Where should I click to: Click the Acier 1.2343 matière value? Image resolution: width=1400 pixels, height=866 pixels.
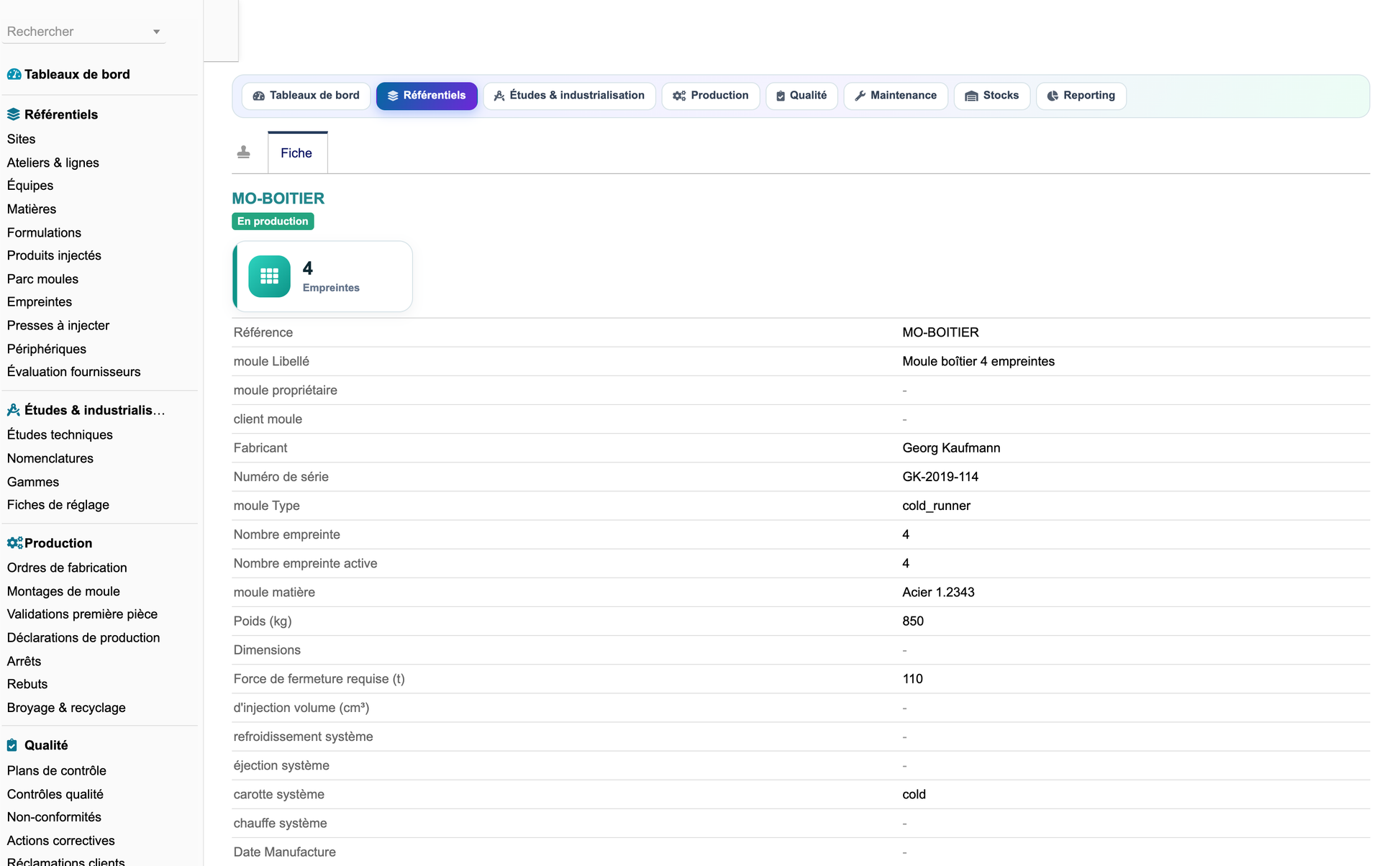(x=938, y=592)
